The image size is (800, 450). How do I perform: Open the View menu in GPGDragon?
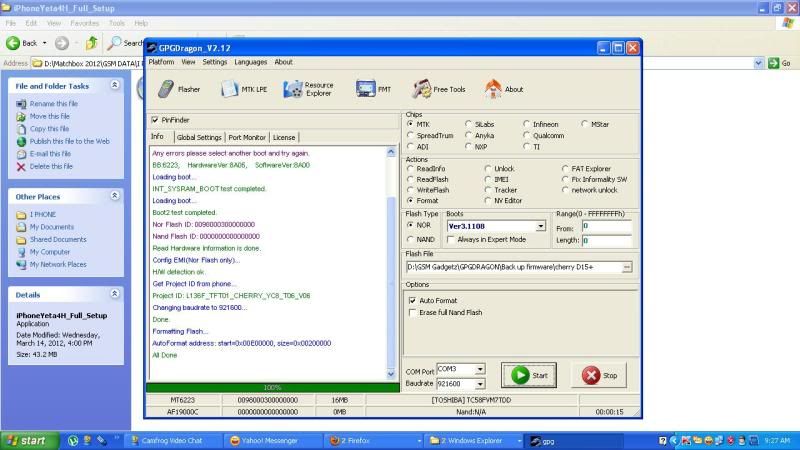click(188, 62)
